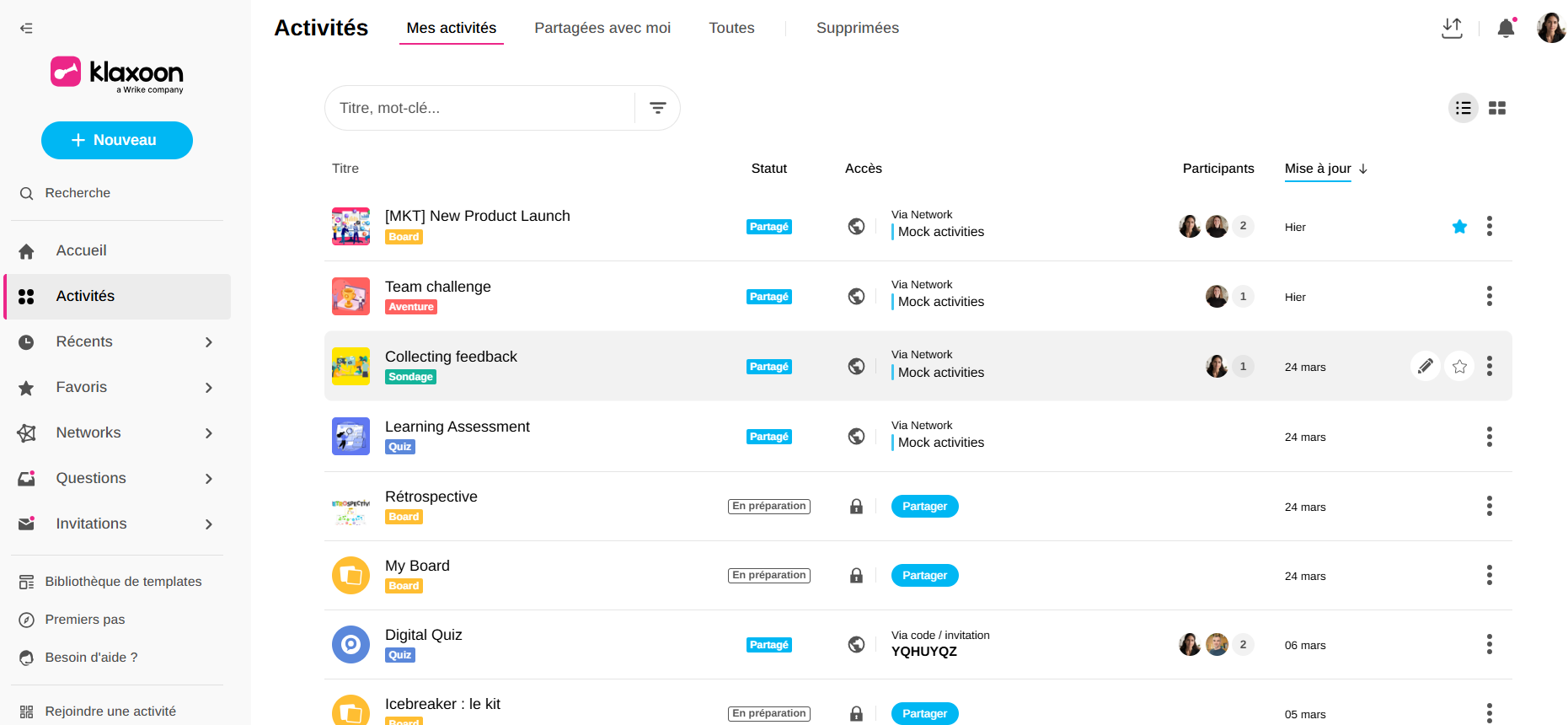Open the notifications bell

point(1506,29)
